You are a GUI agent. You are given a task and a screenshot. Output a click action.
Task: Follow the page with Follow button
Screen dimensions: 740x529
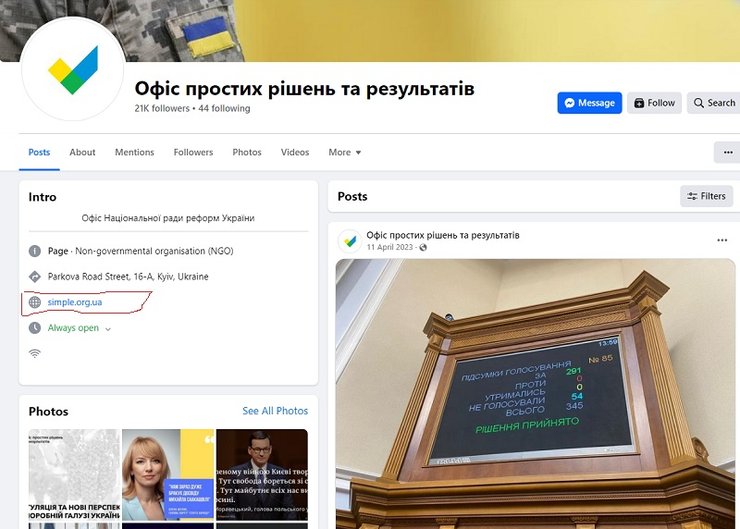pyautogui.click(x=654, y=103)
